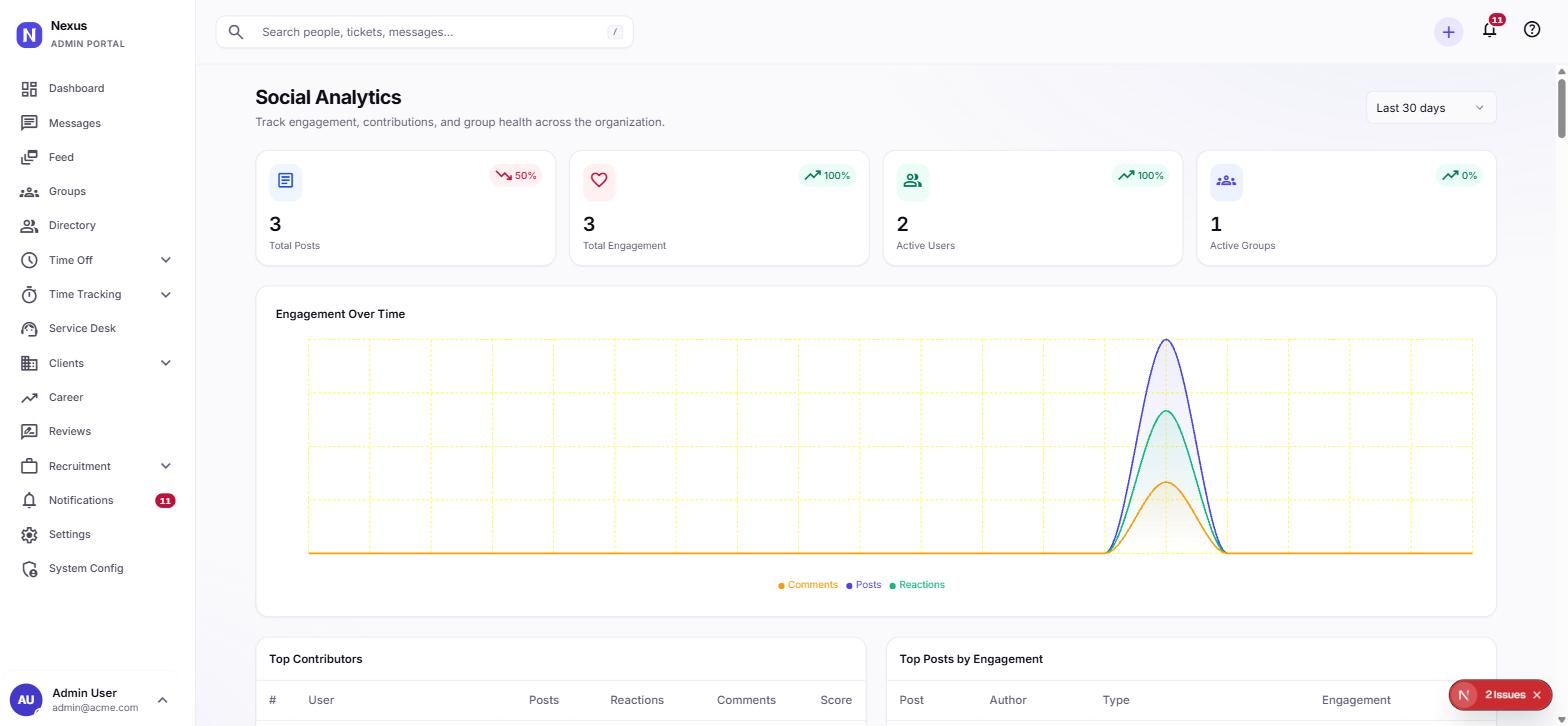Toggle Posts series in chart legend
1568x726 pixels.
[864, 585]
